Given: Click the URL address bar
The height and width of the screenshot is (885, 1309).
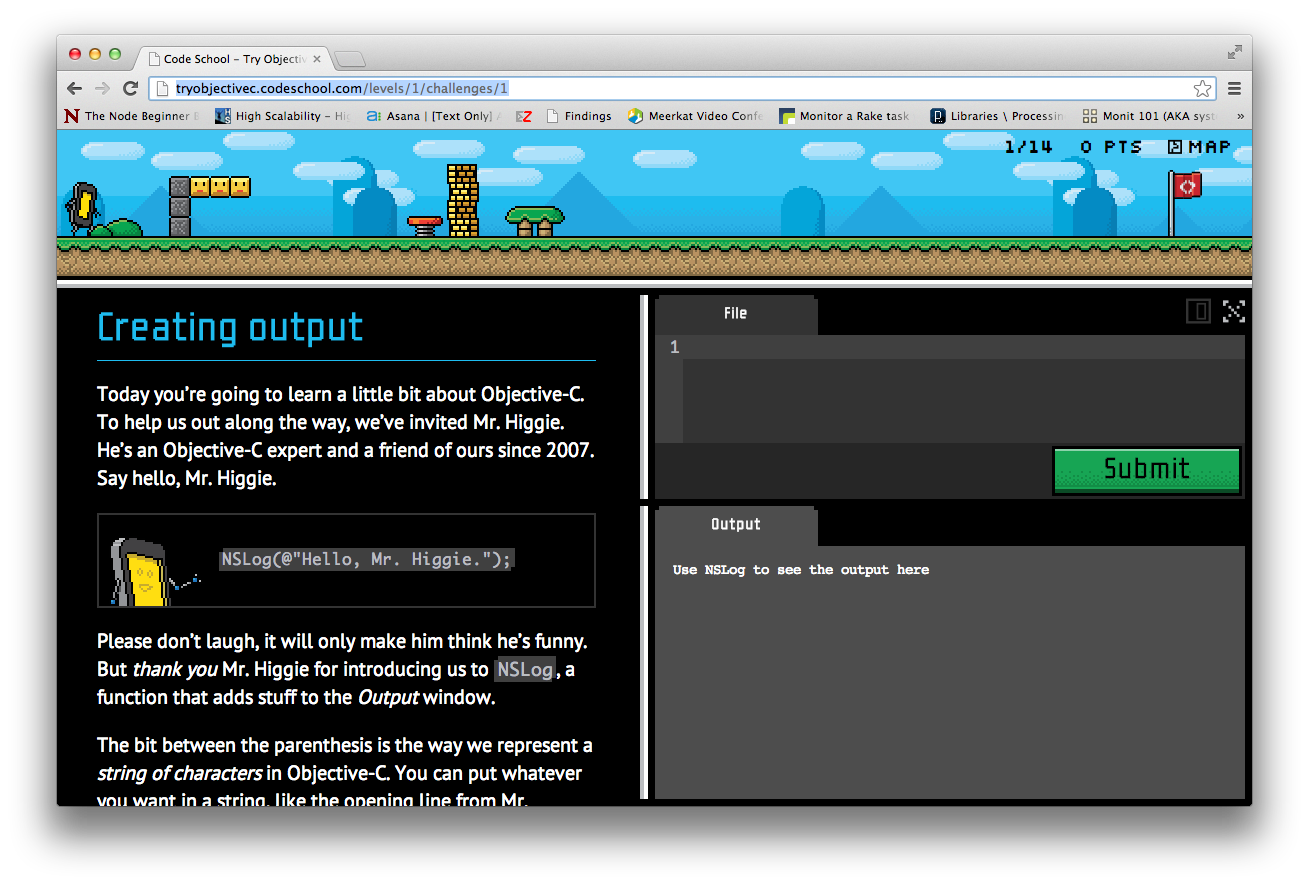Looking at the screenshot, I should pyautogui.click(x=680, y=88).
